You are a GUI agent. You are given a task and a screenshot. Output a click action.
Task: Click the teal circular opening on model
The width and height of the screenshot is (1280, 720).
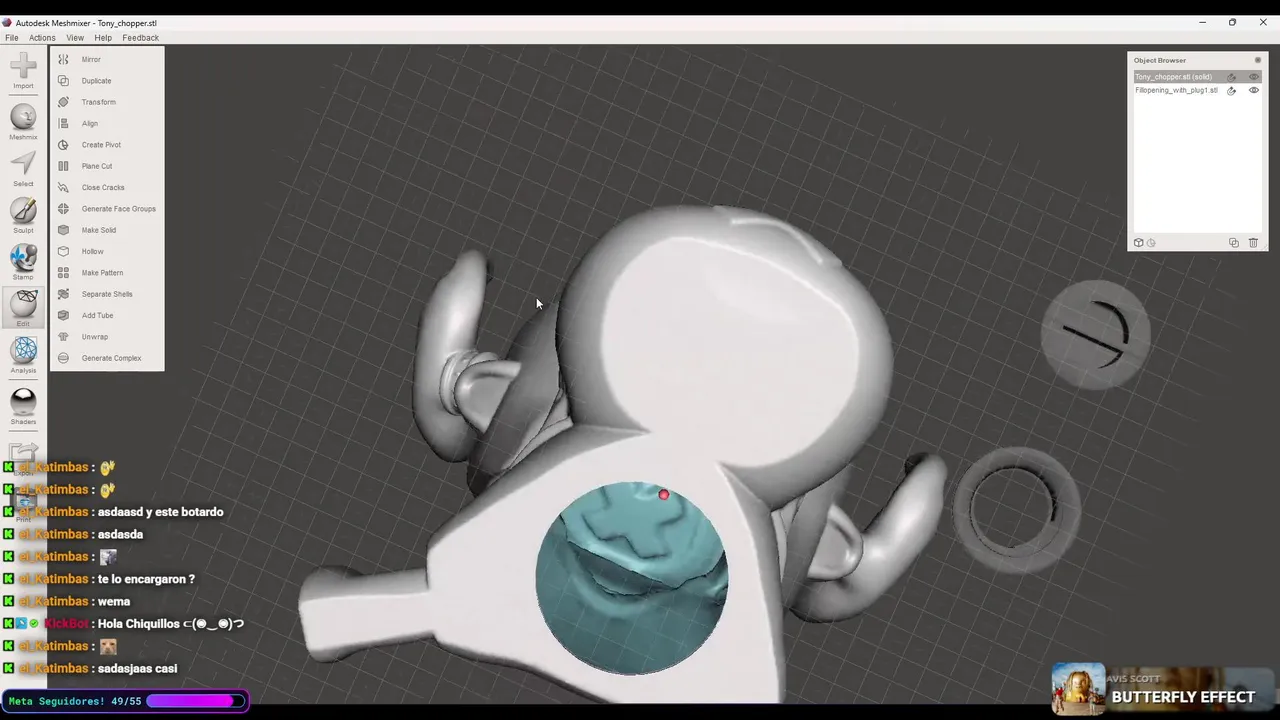coord(632,578)
